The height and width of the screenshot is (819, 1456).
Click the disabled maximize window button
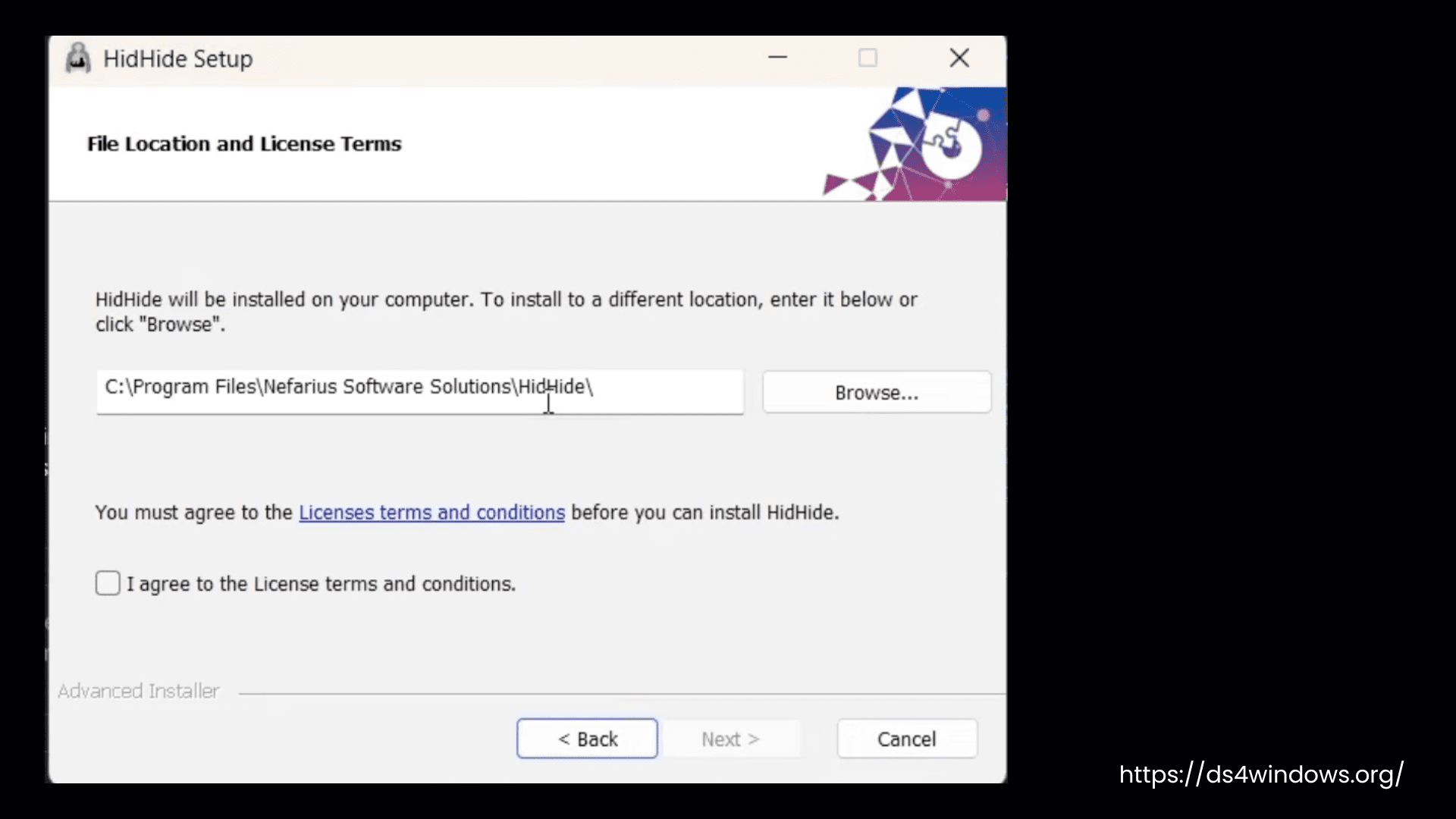[x=868, y=58]
